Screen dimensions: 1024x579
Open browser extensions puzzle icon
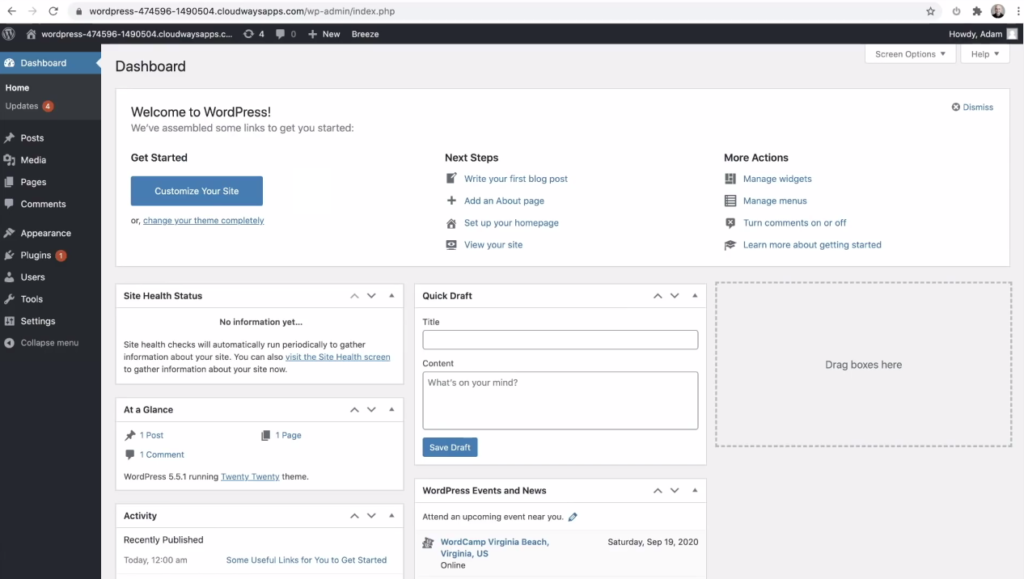click(977, 11)
